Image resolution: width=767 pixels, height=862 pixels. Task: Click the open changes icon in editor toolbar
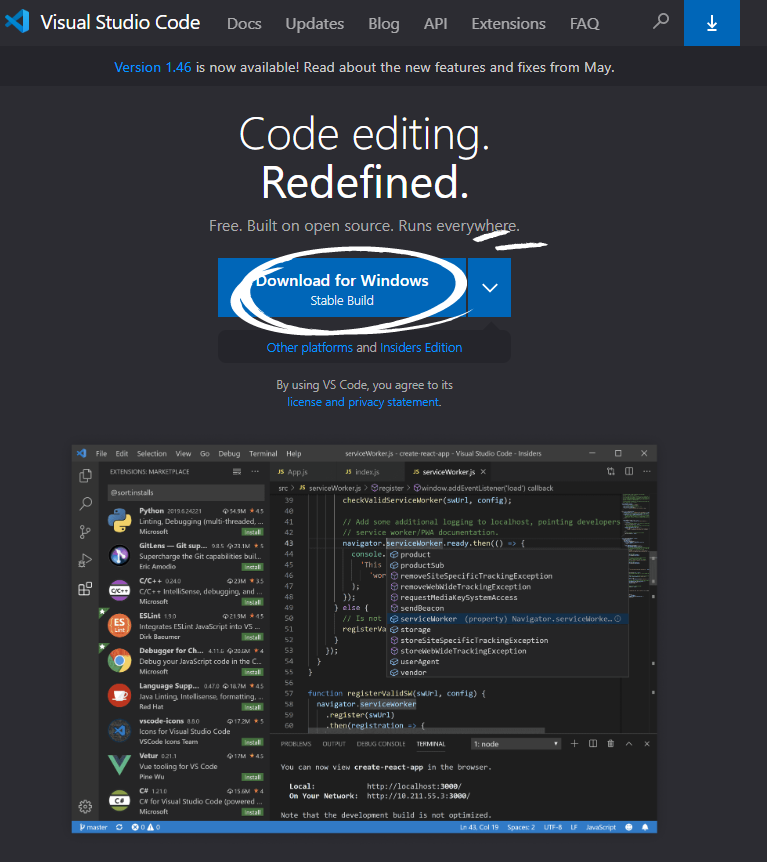click(x=611, y=471)
